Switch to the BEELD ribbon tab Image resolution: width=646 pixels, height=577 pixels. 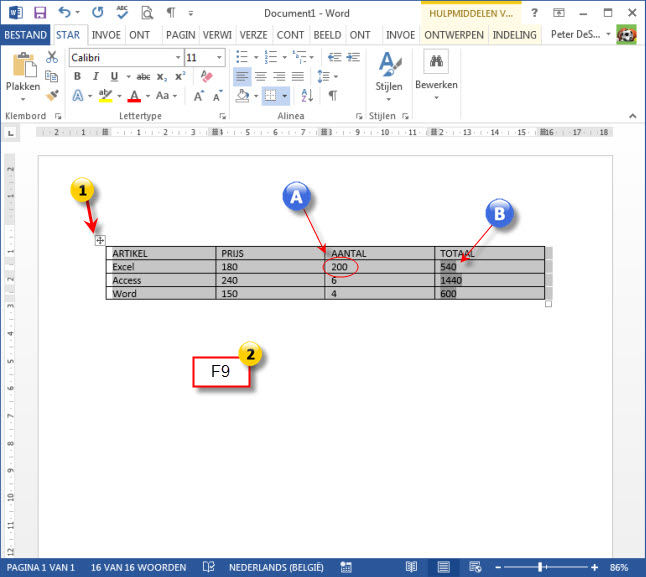point(327,35)
